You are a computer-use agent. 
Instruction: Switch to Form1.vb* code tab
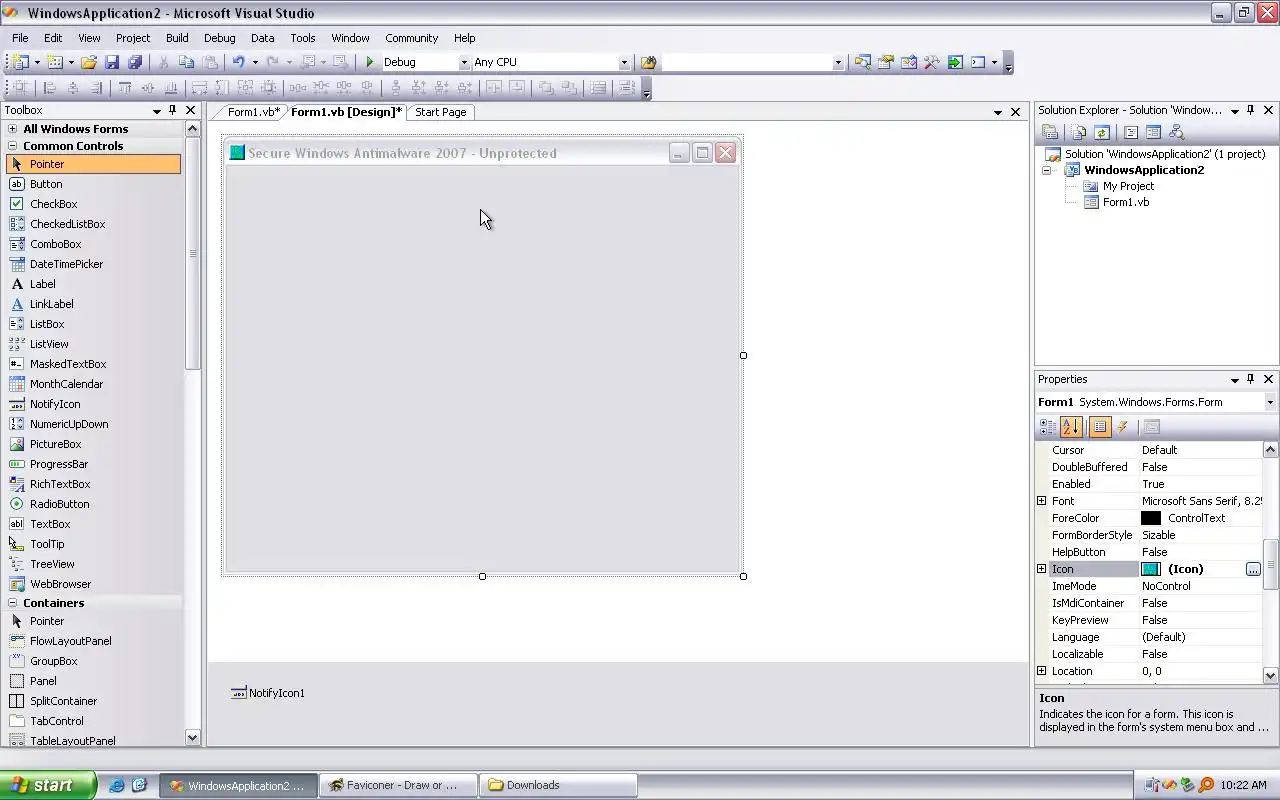(253, 112)
